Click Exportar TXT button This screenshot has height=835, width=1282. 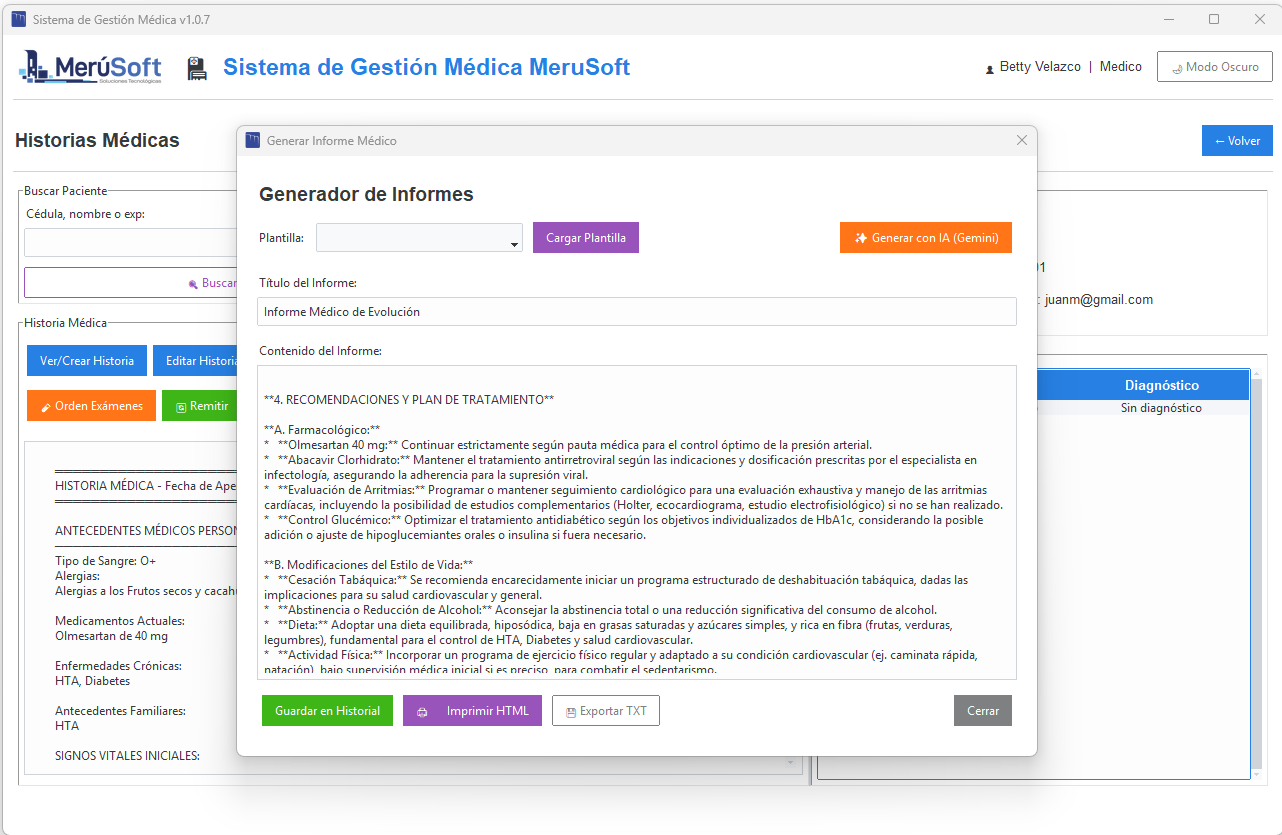(x=606, y=711)
